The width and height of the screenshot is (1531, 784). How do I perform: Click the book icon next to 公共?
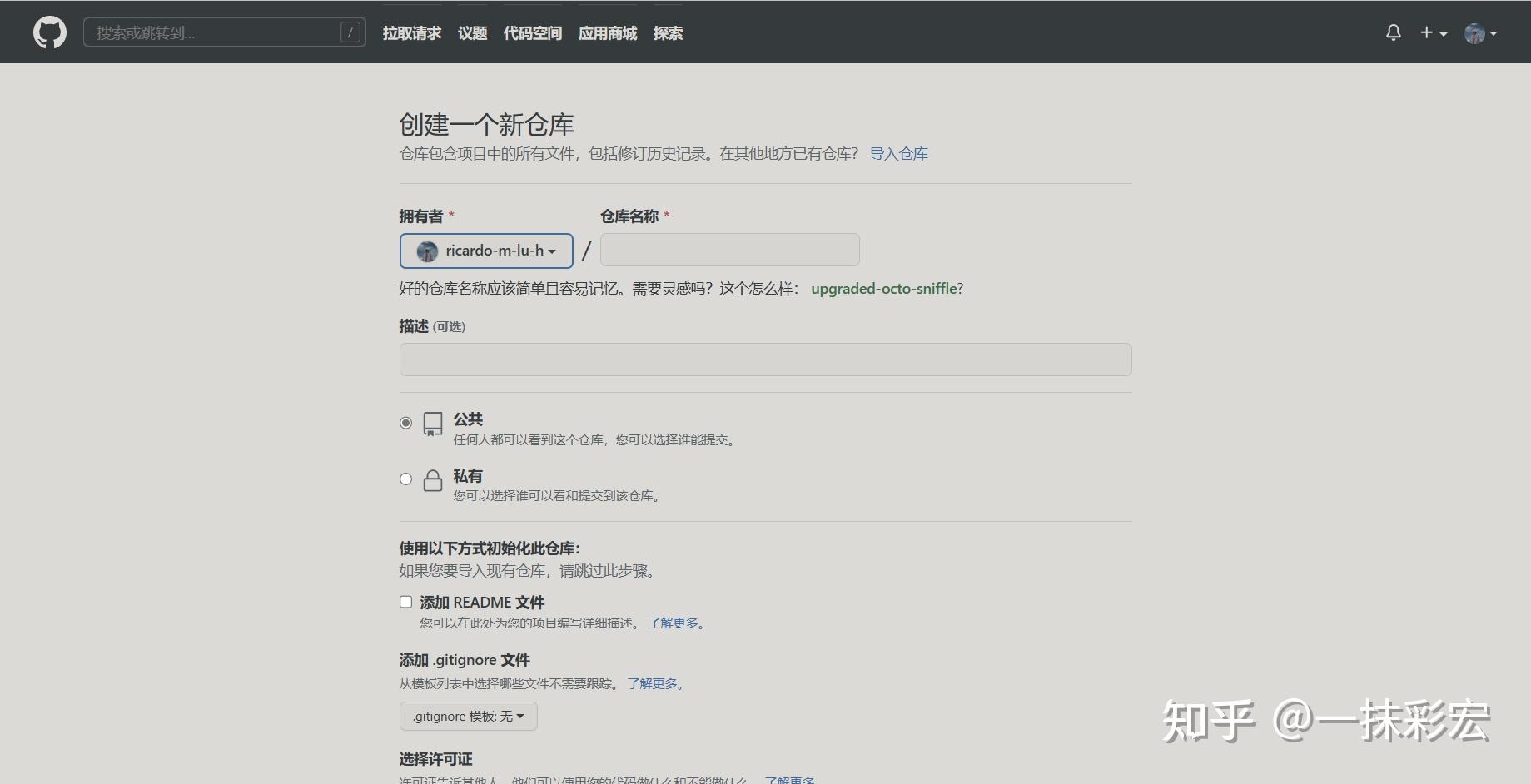[432, 424]
